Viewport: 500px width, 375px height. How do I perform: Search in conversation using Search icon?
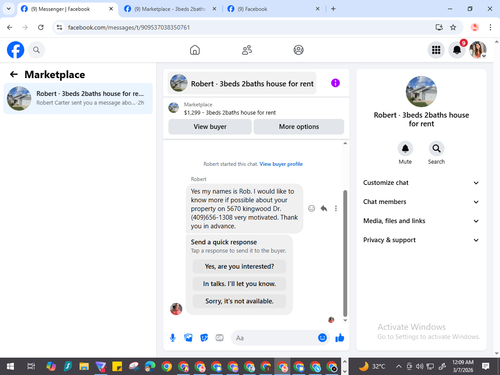(x=436, y=148)
